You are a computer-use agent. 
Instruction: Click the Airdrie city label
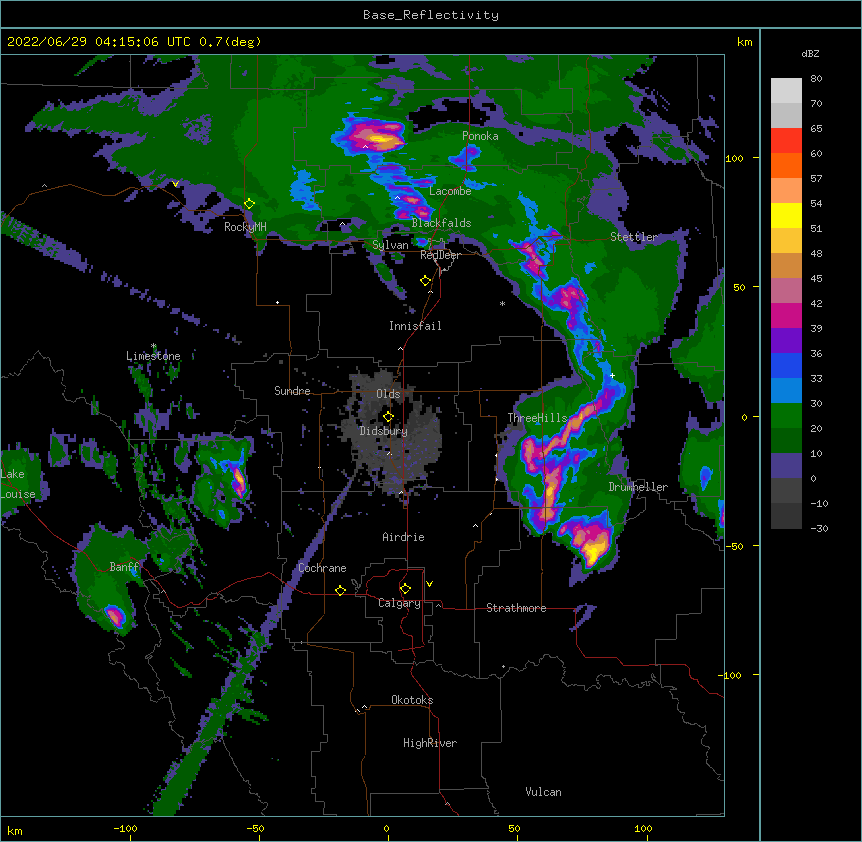pos(404,537)
